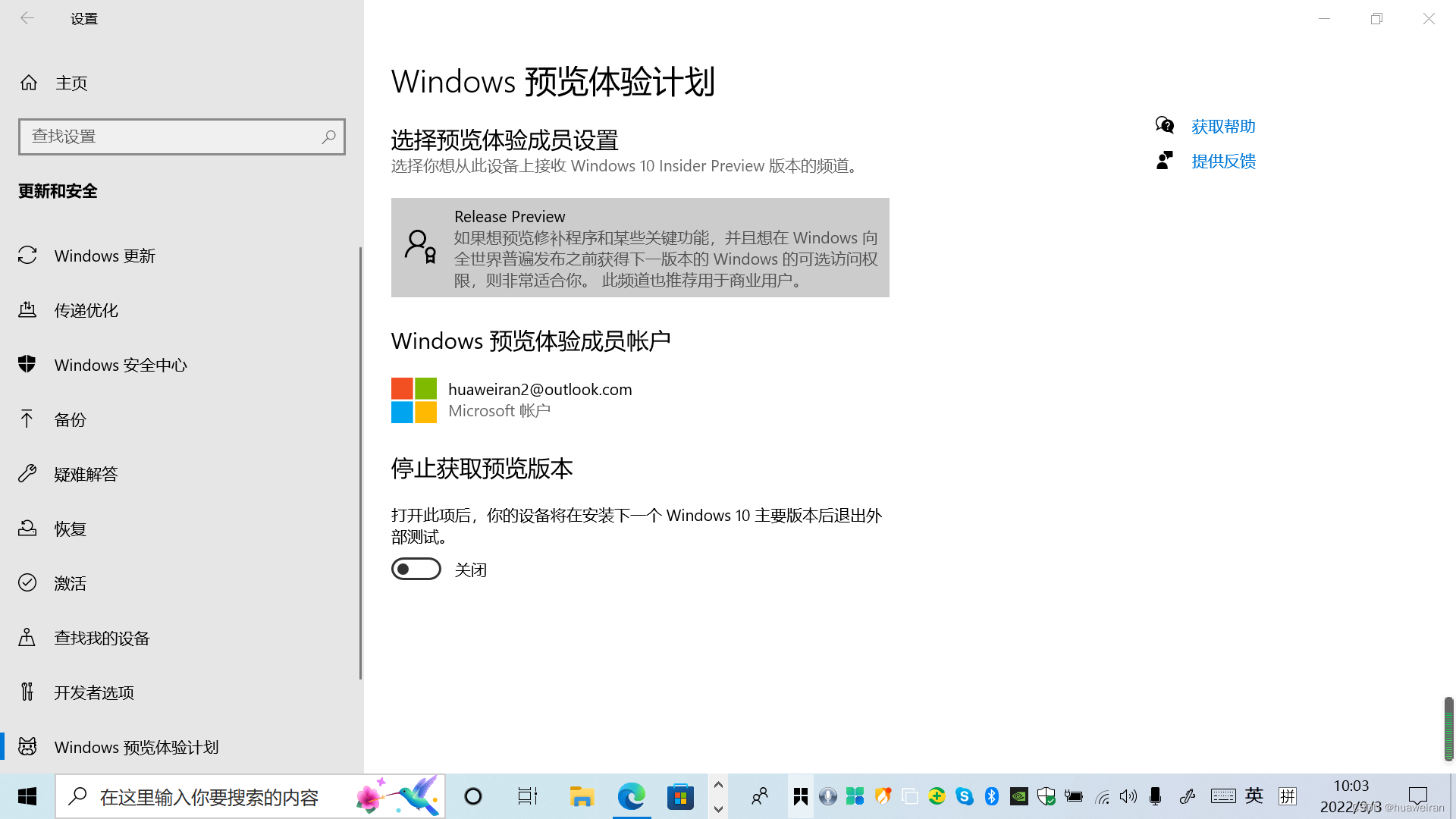Open the 获取帮助 link

[x=1222, y=127]
